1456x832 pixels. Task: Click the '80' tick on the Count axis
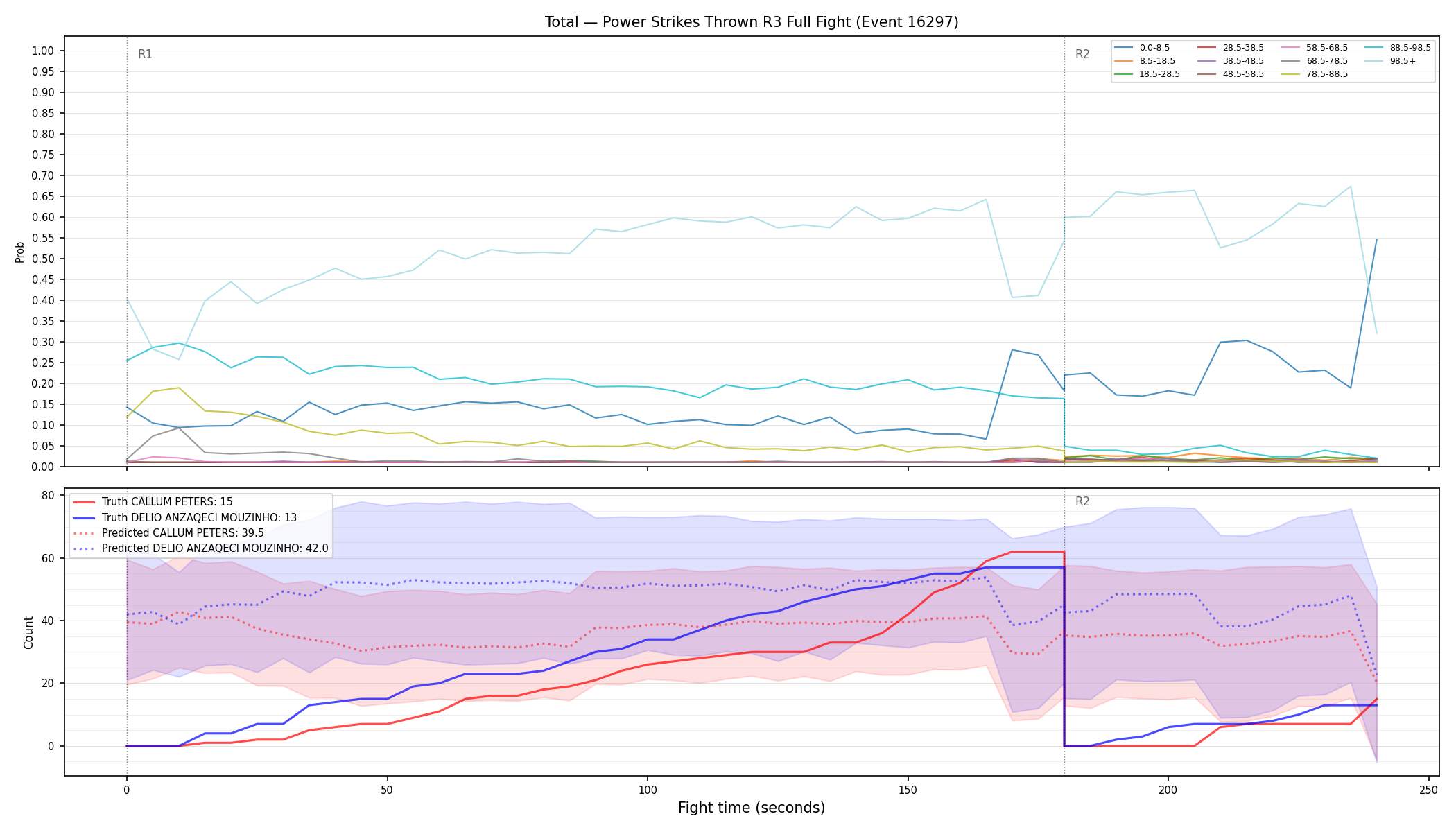(49, 495)
